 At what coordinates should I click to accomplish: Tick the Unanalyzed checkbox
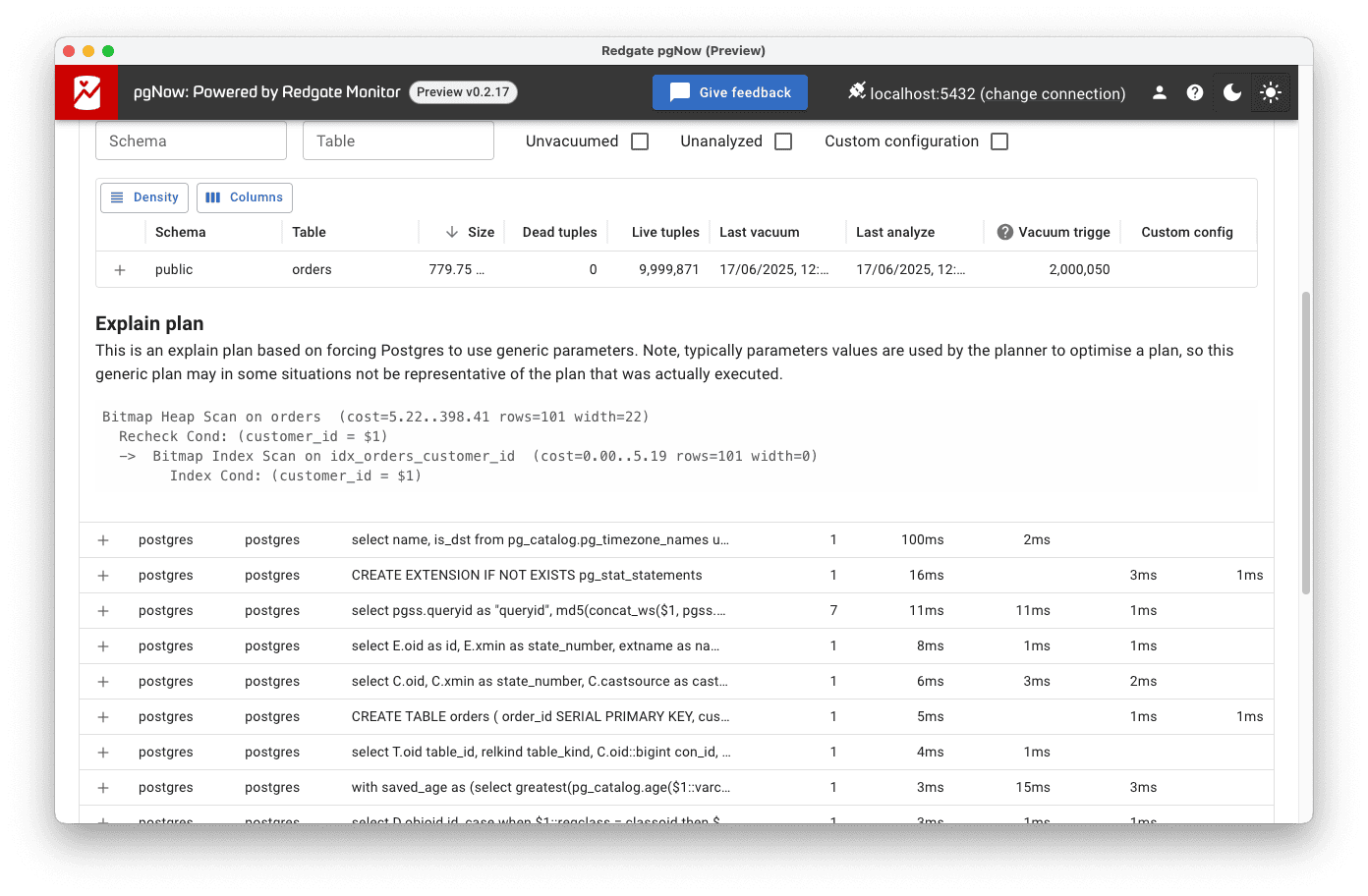(x=783, y=141)
